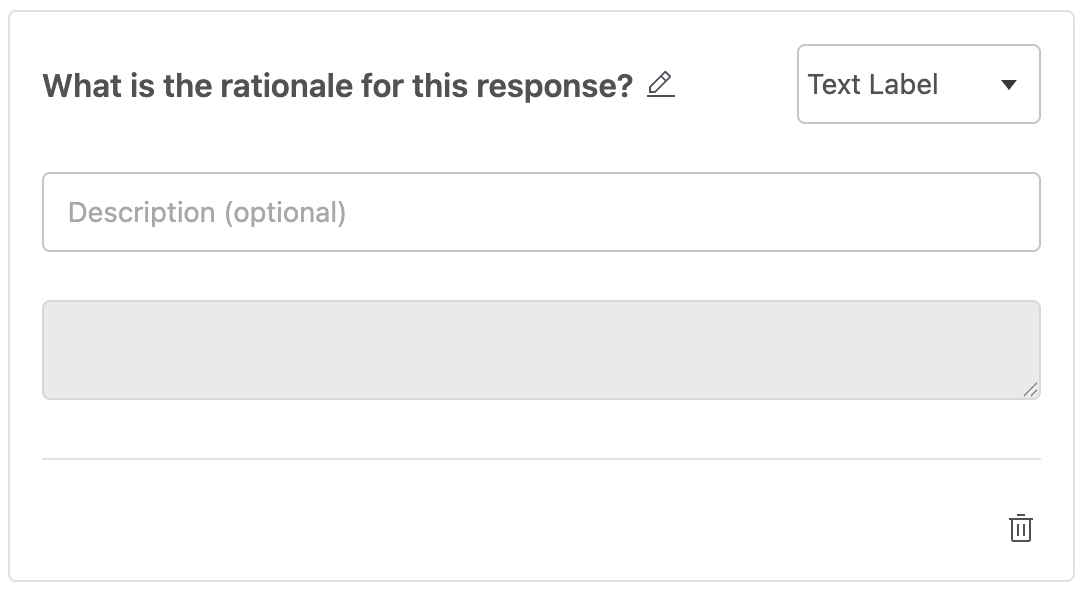Click the divider line above the trash icon

click(x=540, y=458)
